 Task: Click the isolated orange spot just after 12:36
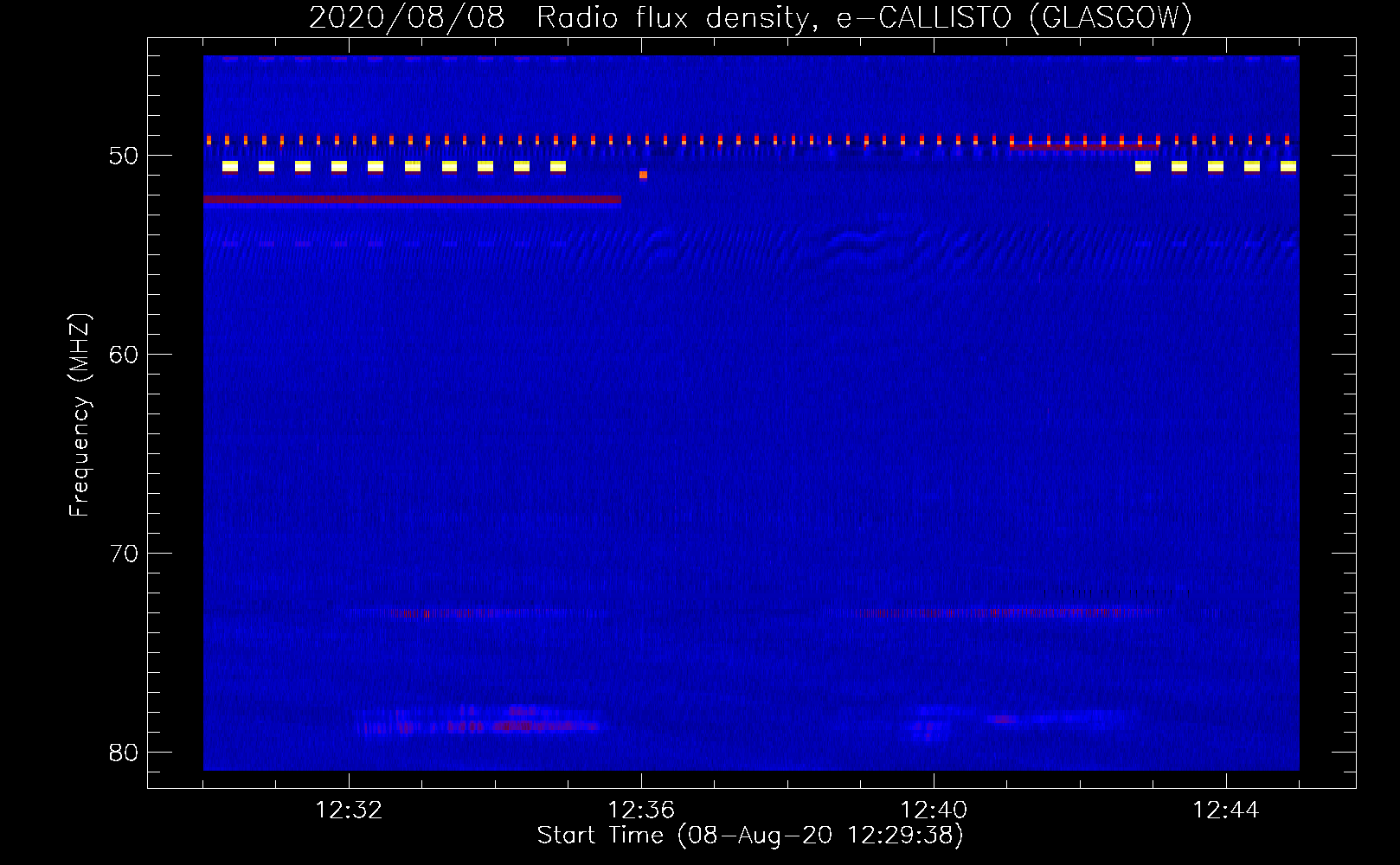[643, 175]
